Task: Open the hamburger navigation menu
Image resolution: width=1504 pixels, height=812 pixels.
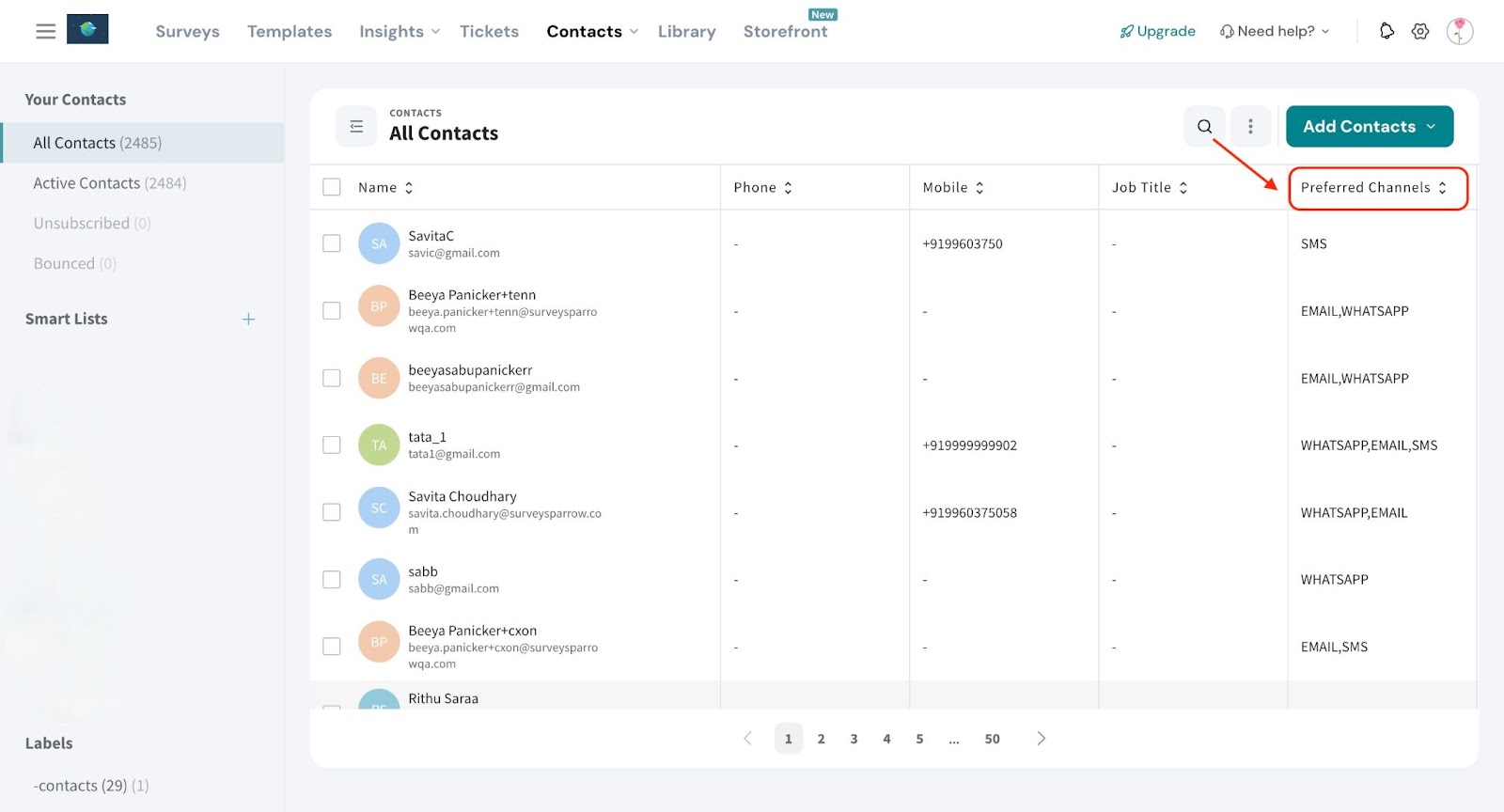Action: click(x=45, y=31)
